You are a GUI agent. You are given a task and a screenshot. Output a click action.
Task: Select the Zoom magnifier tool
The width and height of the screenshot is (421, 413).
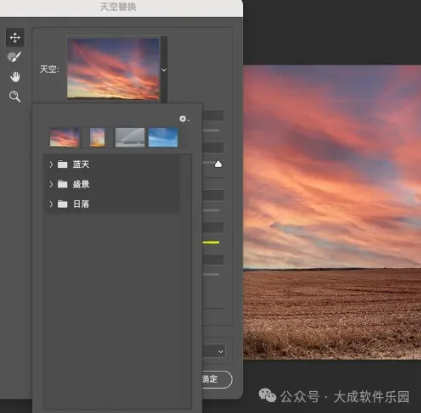point(15,97)
